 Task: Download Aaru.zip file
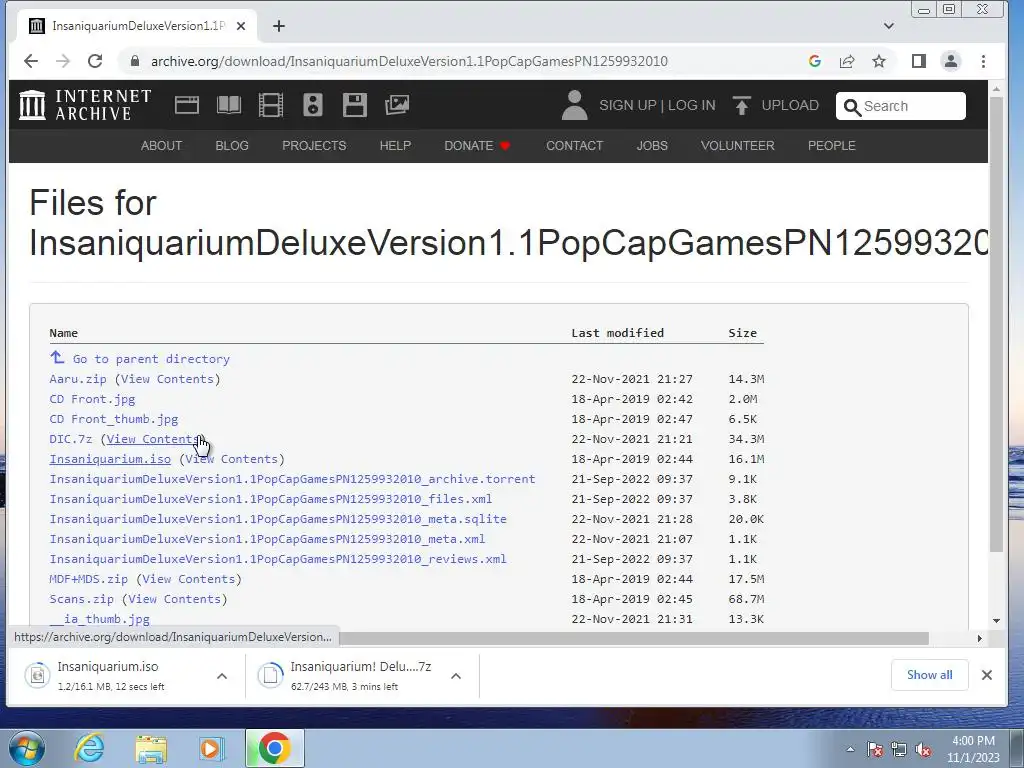tap(78, 379)
